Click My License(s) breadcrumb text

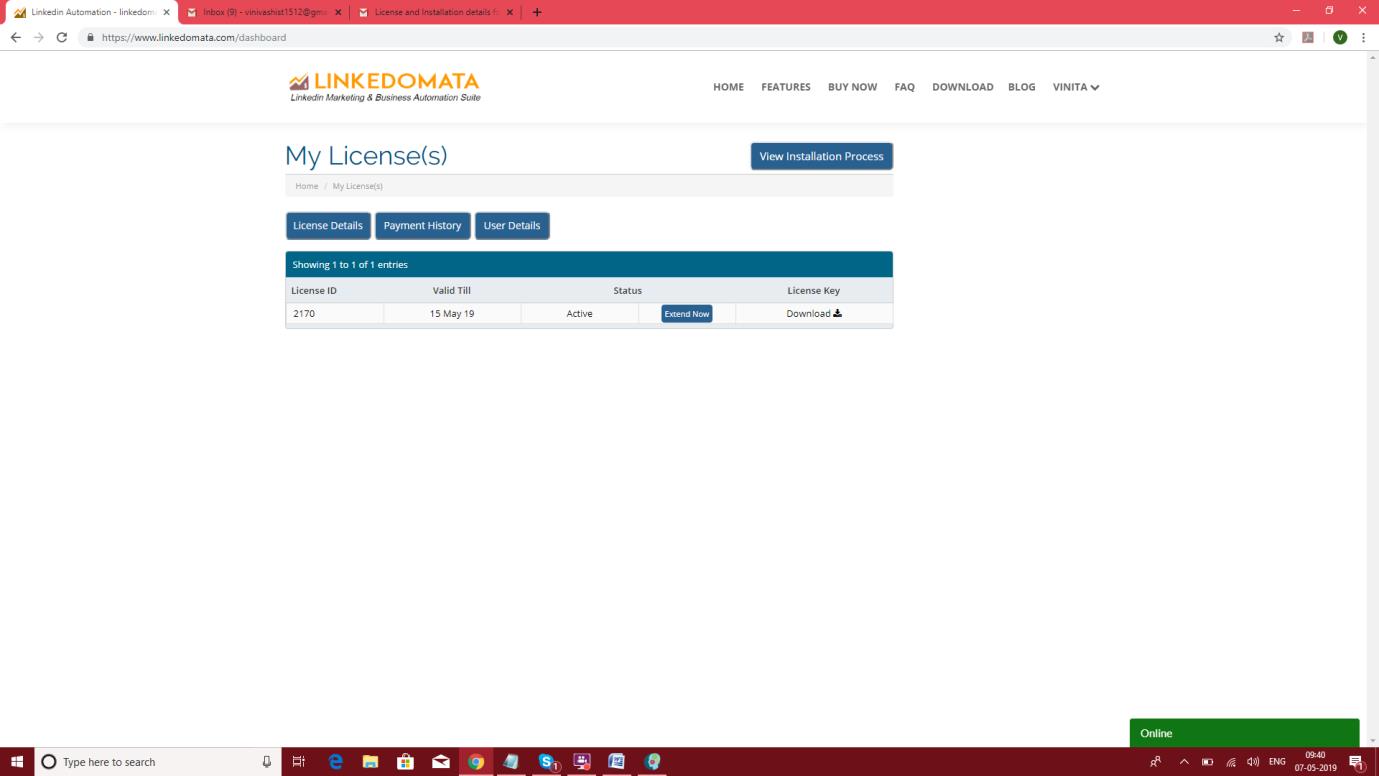[x=358, y=186]
